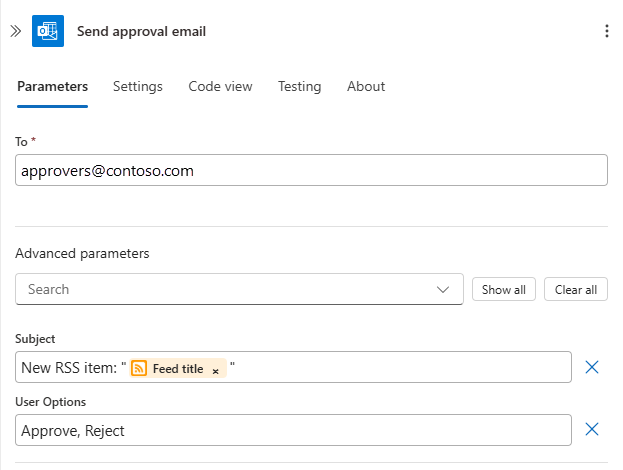Expand the Advanced parameters dropdown chevron
Image resolution: width=623 pixels, height=470 pixels.
444,289
